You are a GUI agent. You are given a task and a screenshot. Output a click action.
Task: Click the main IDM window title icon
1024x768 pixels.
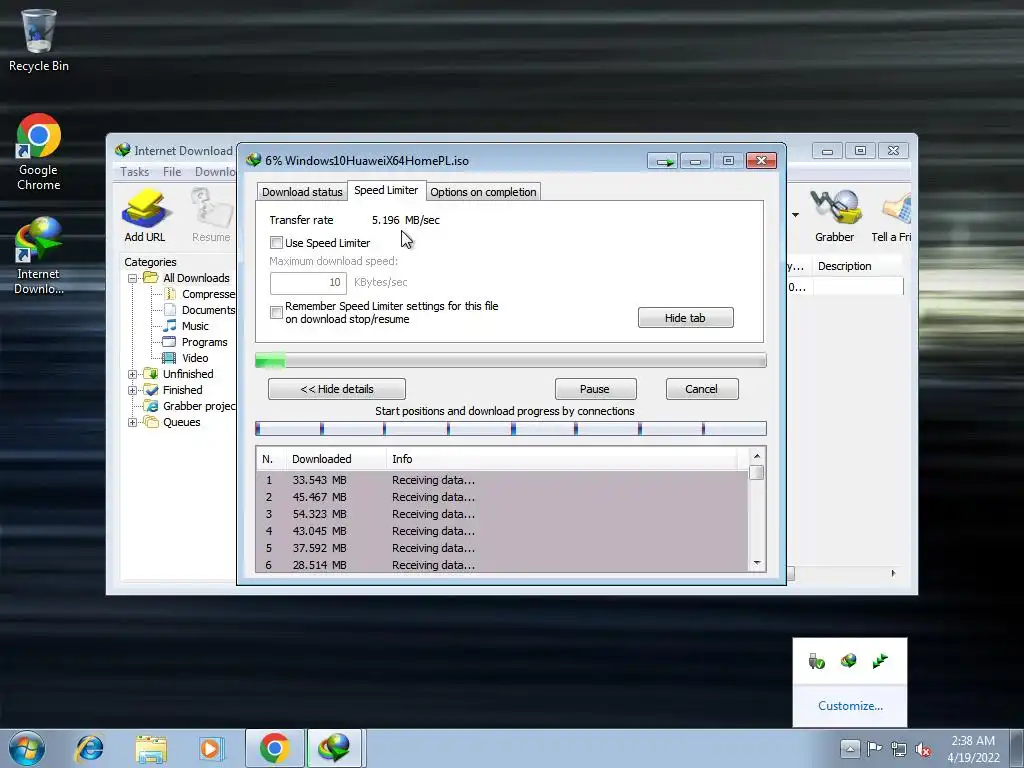[x=122, y=150]
